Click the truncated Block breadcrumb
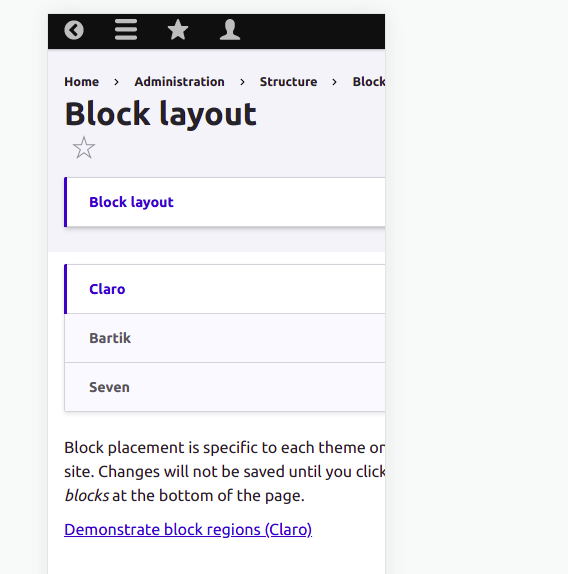The height and width of the screenshot is (574, 568). click(x=369, y=82)
